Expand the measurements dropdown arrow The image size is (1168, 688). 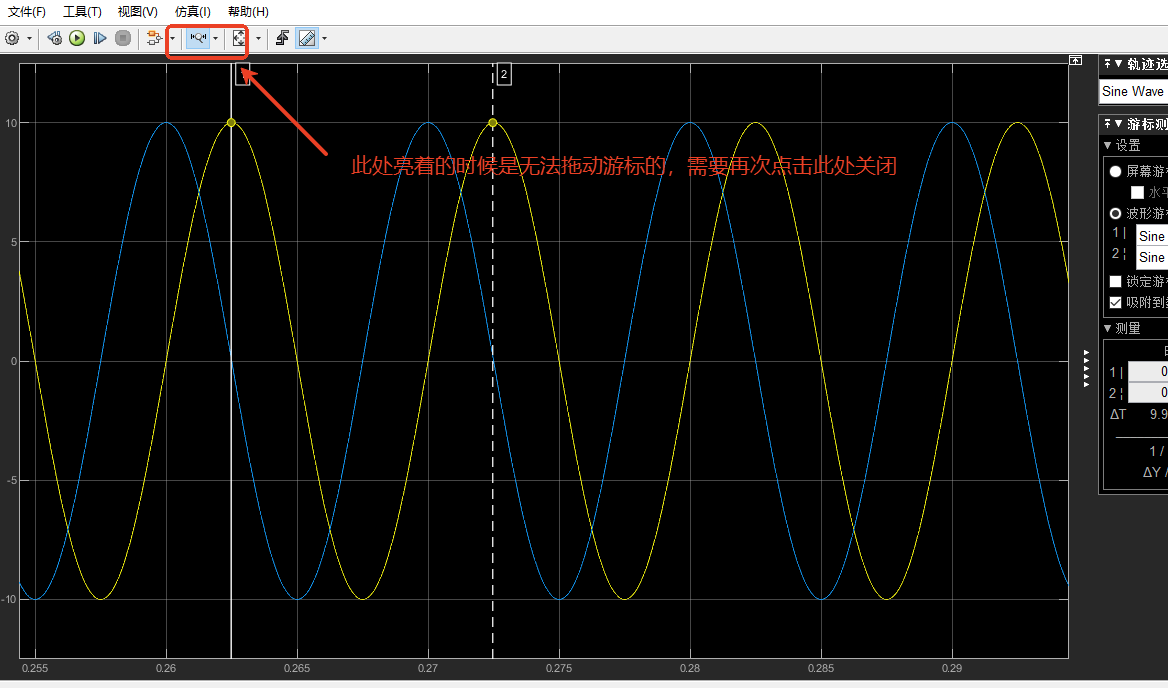324,38
